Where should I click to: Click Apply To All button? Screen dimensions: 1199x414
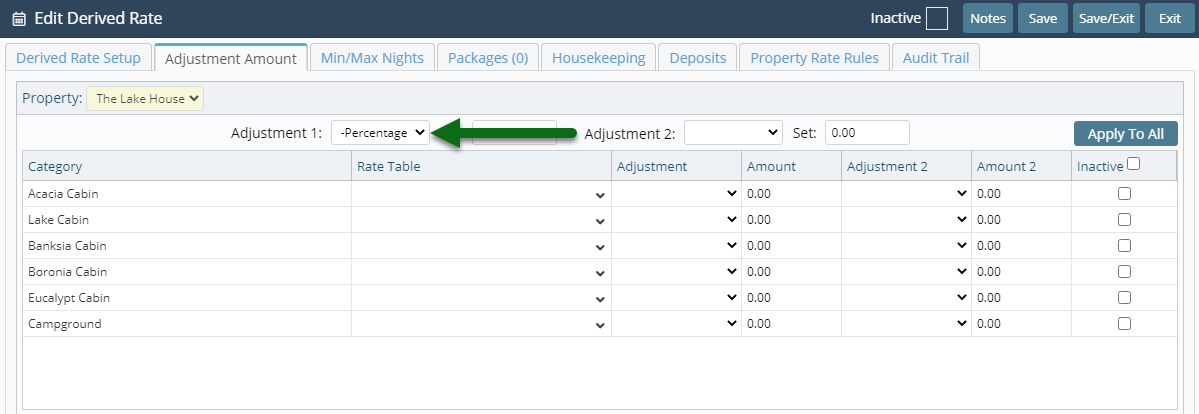[1126, 134]
